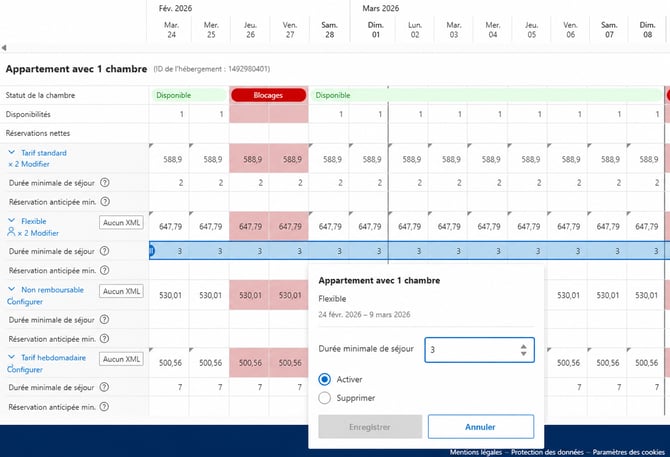The image size is (670, 457).
Task: Click Aucun XML button for Flexible
Action: 121,223
